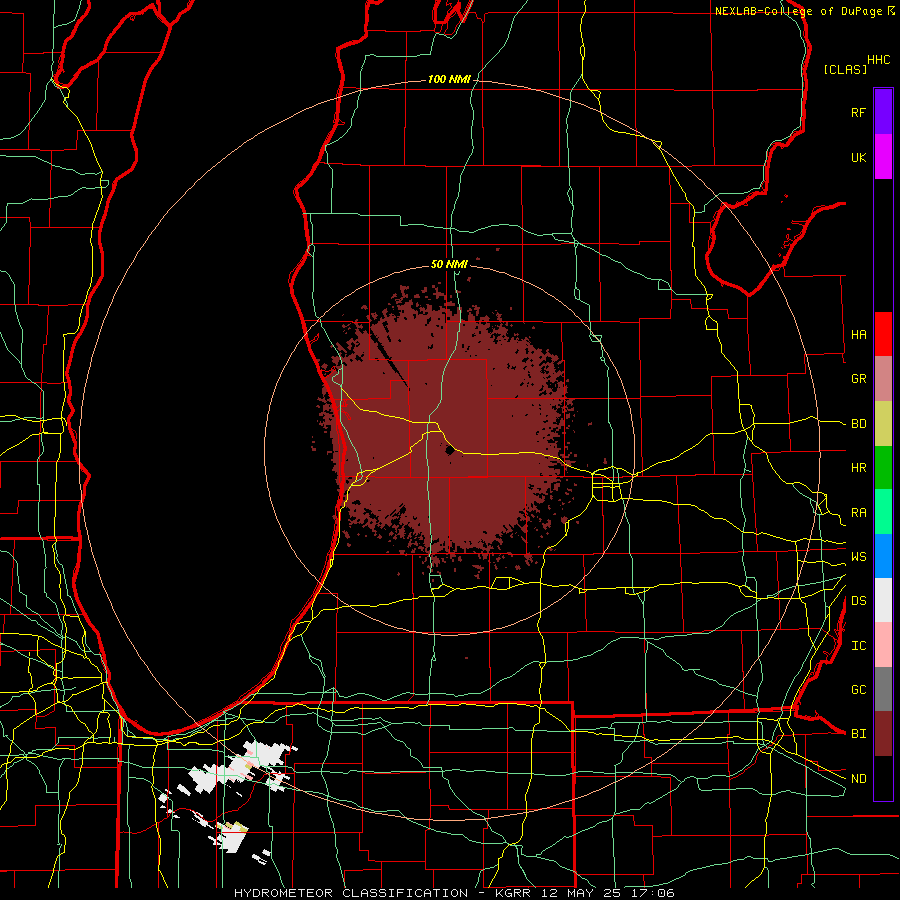Click the 'HHC' product code text
The height and width of the screenshot is (900, 900).
(x=878, y=60)
